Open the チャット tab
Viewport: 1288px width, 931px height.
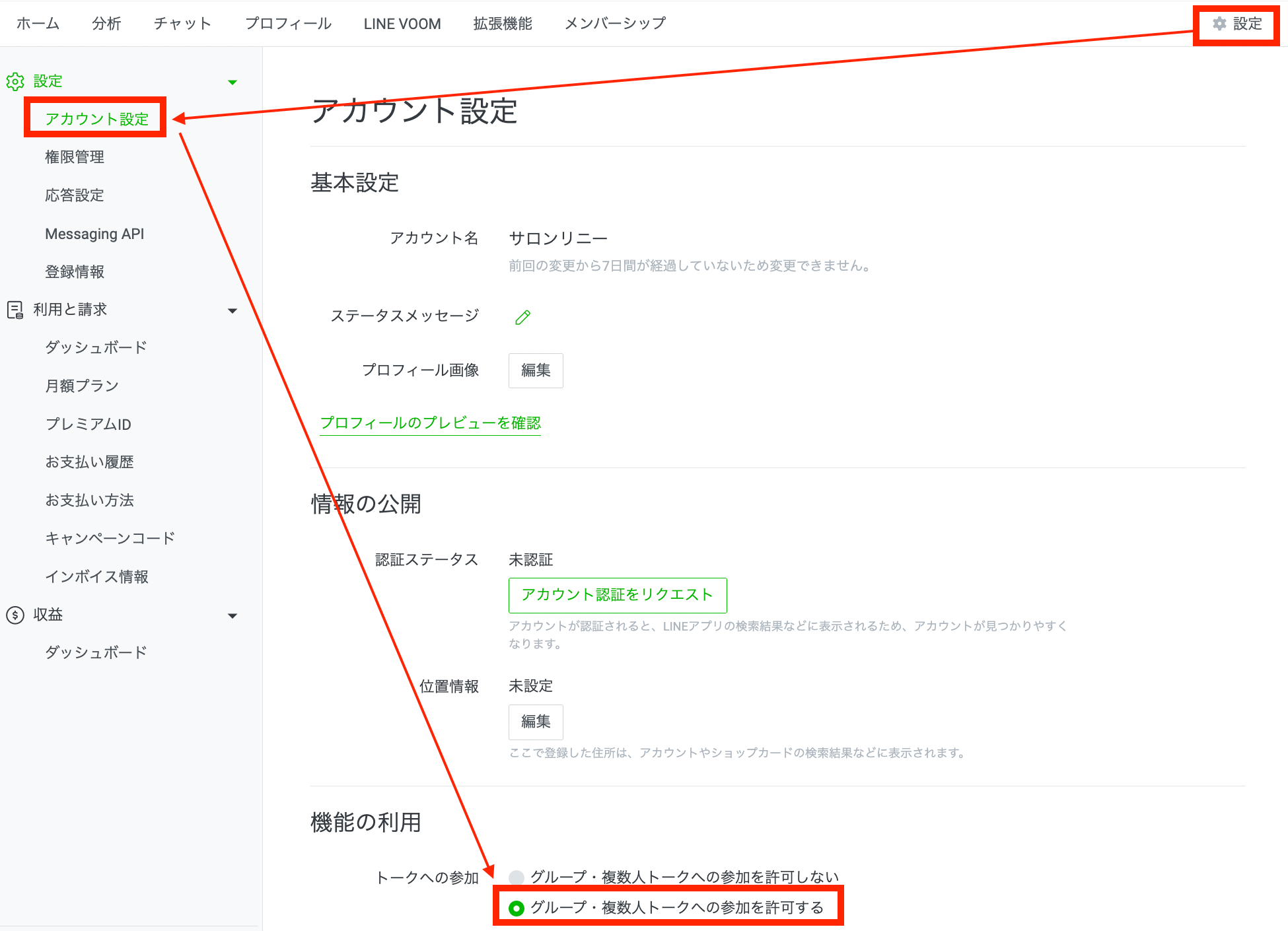point(182,24)
